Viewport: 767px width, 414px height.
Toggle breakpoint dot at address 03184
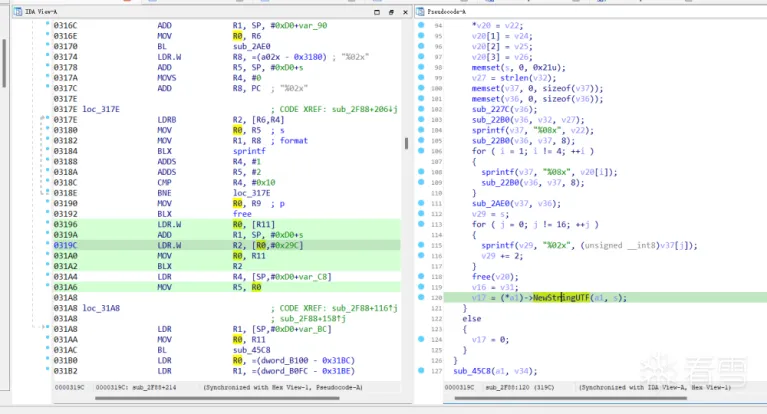(47, 149)
